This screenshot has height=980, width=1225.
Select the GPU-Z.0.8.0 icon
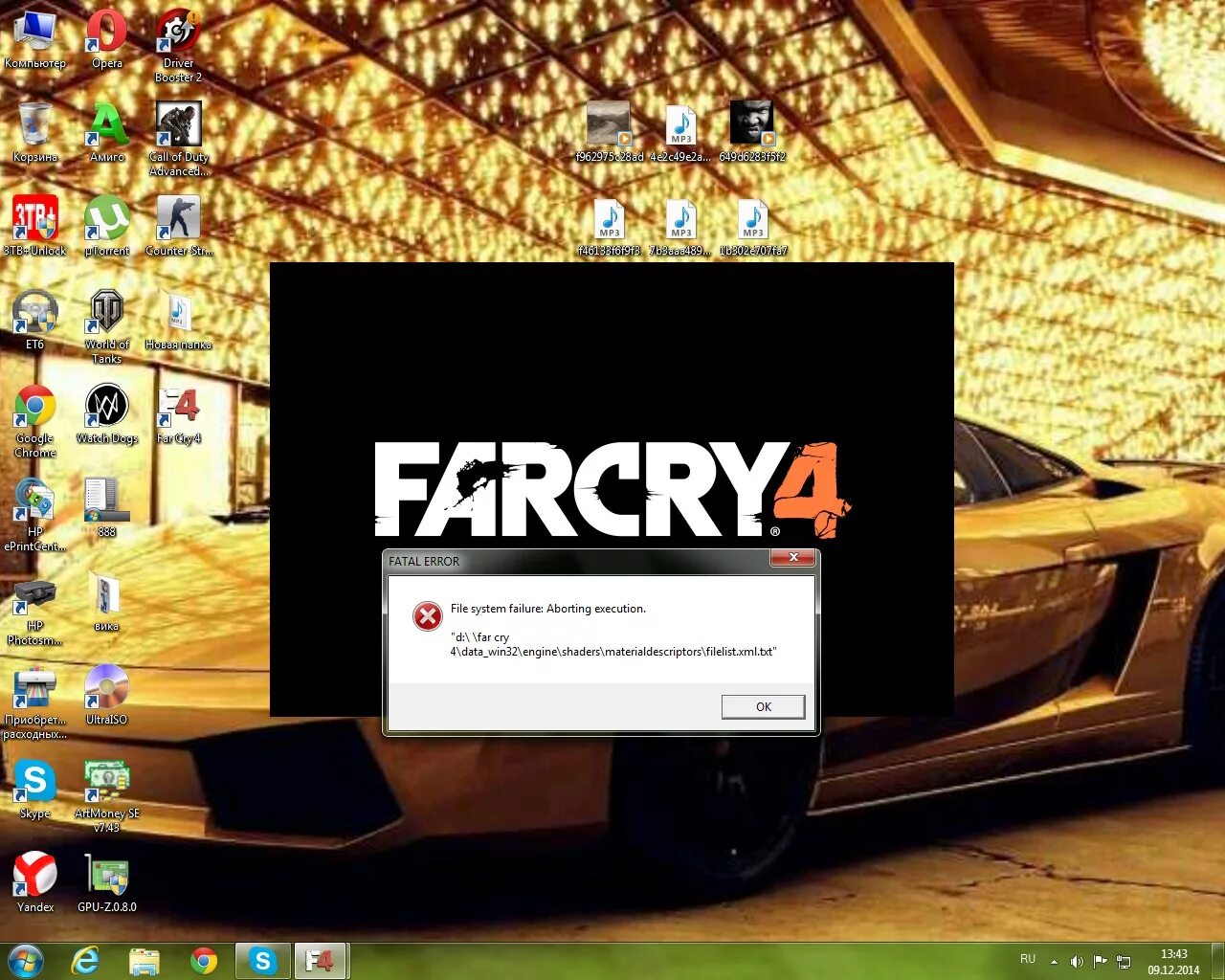(107, 882)
